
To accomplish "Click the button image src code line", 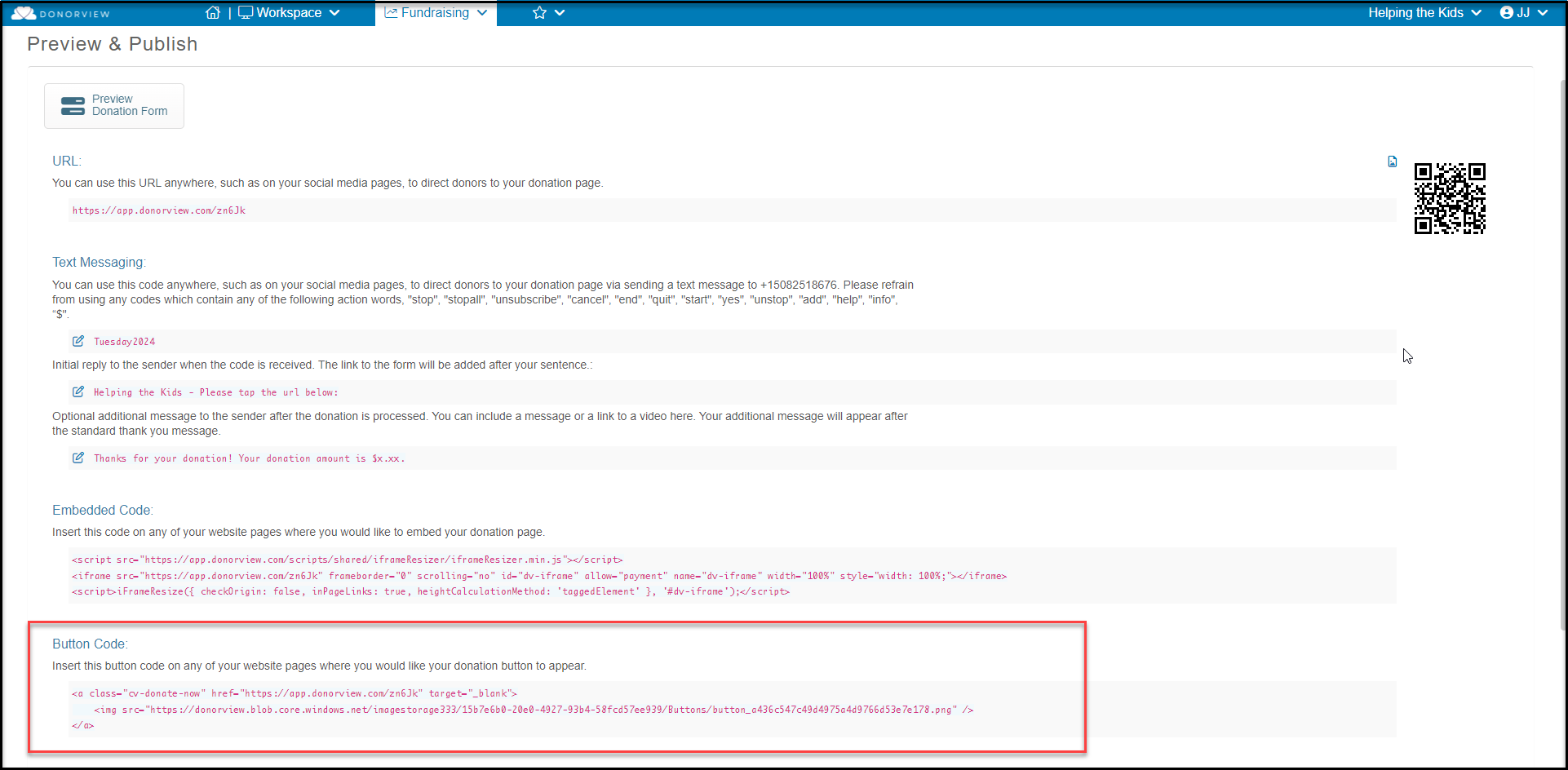I will pyautogui.click(x=534, y=710).
